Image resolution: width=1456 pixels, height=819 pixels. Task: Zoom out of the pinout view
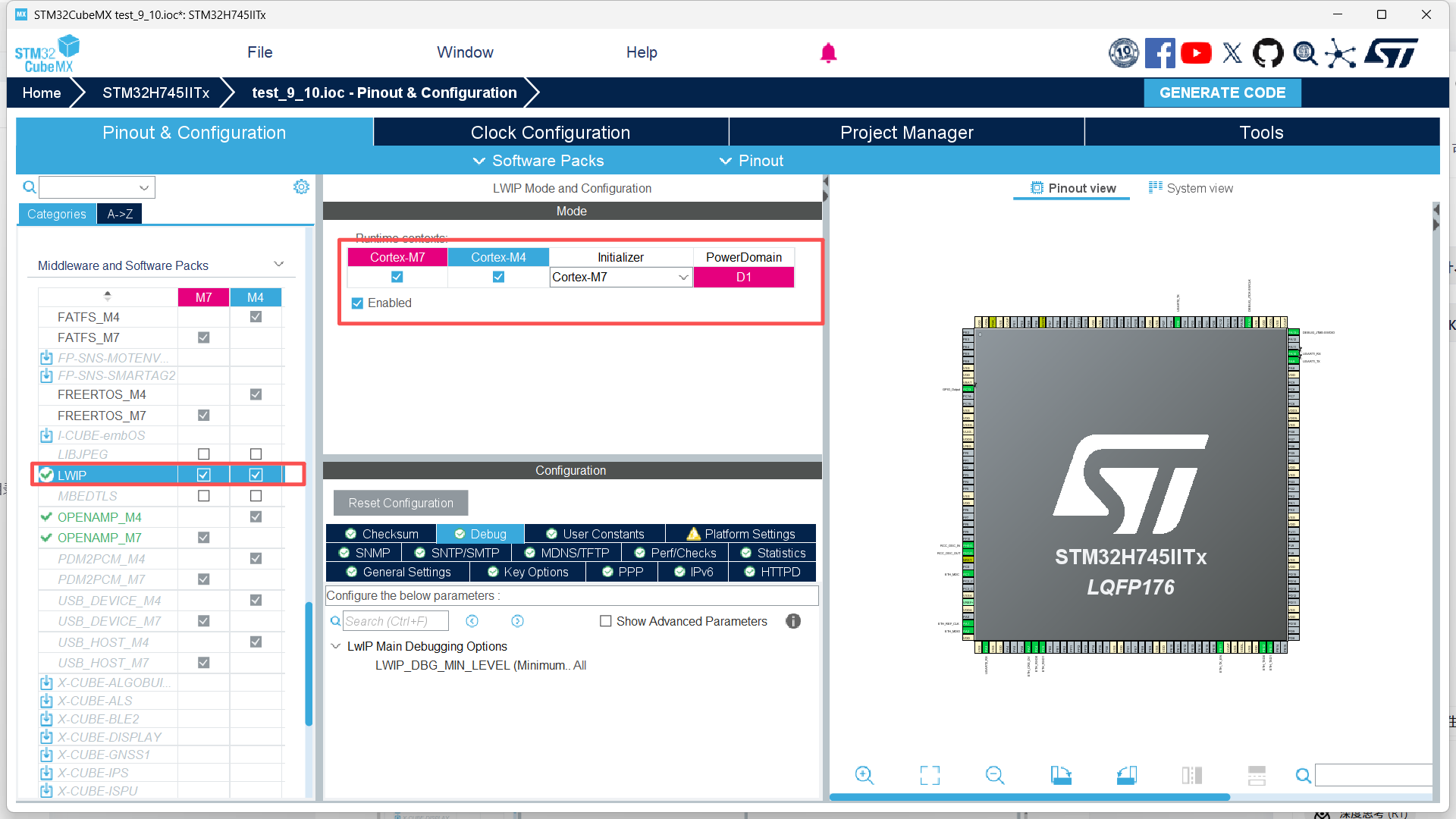click(995, 775)
